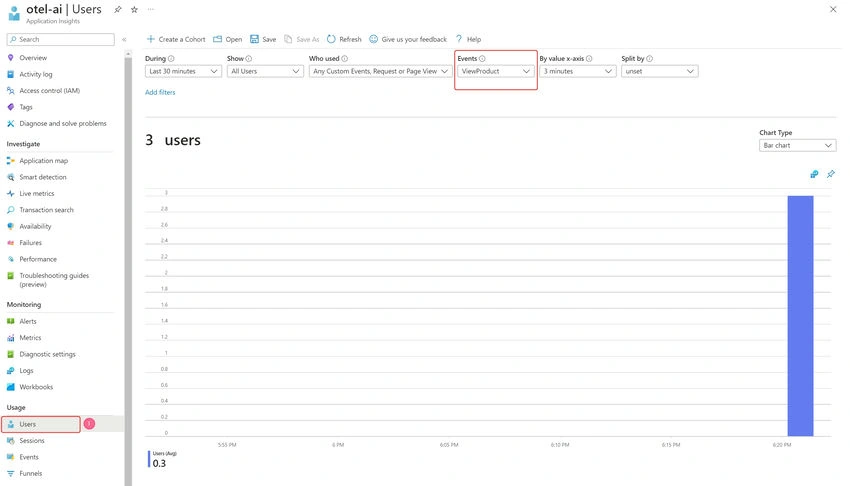The height and width of the screenshot is (486, 850).
Task: Click info icon next to Show label
Action: pyautogui.click(x=249, y=59)
